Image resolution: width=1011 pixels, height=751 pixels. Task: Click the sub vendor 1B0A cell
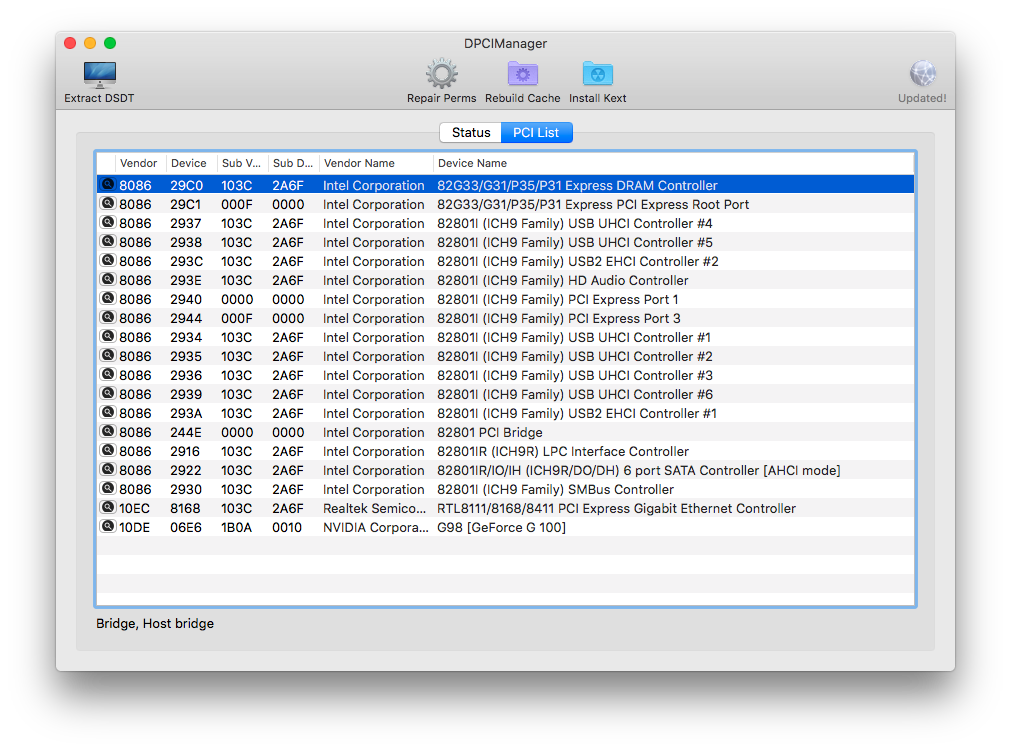point(236,527)
